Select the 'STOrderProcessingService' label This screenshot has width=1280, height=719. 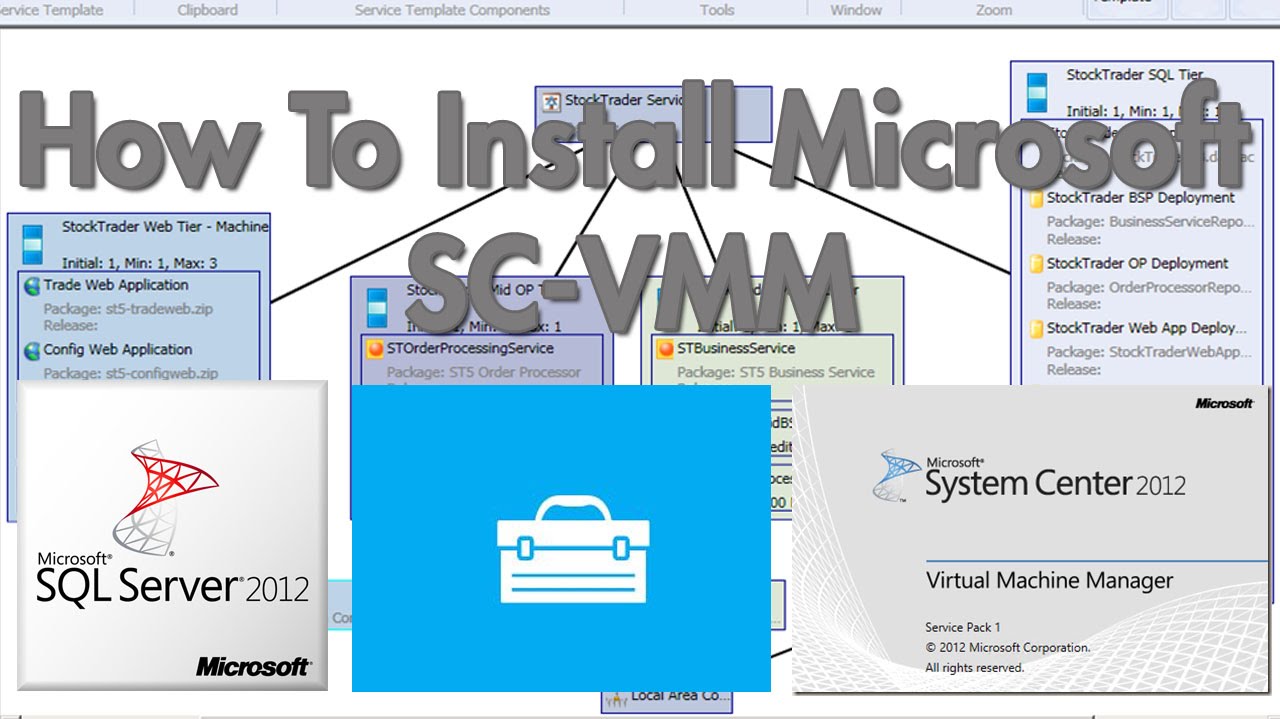pyautogui.click(x=470, y=348)
